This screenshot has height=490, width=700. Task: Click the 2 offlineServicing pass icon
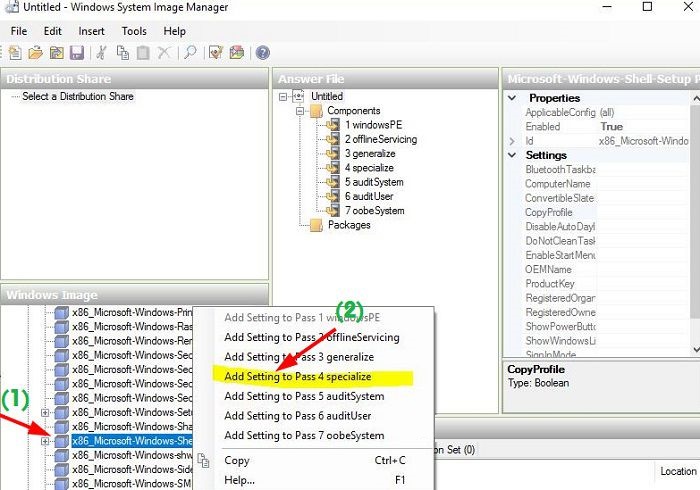coord(333,139)
